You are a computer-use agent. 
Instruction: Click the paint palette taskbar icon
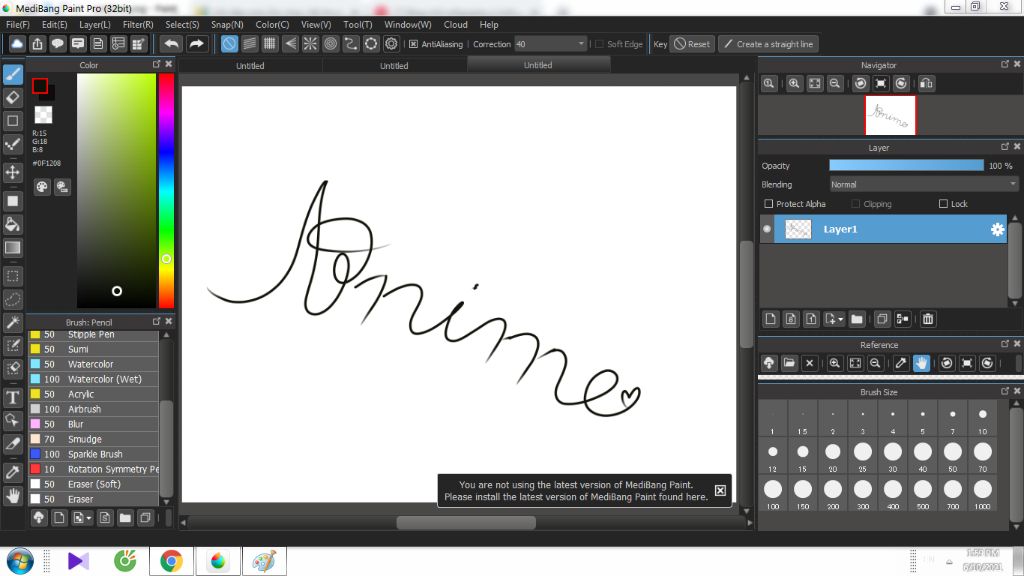tap(264, 561)
